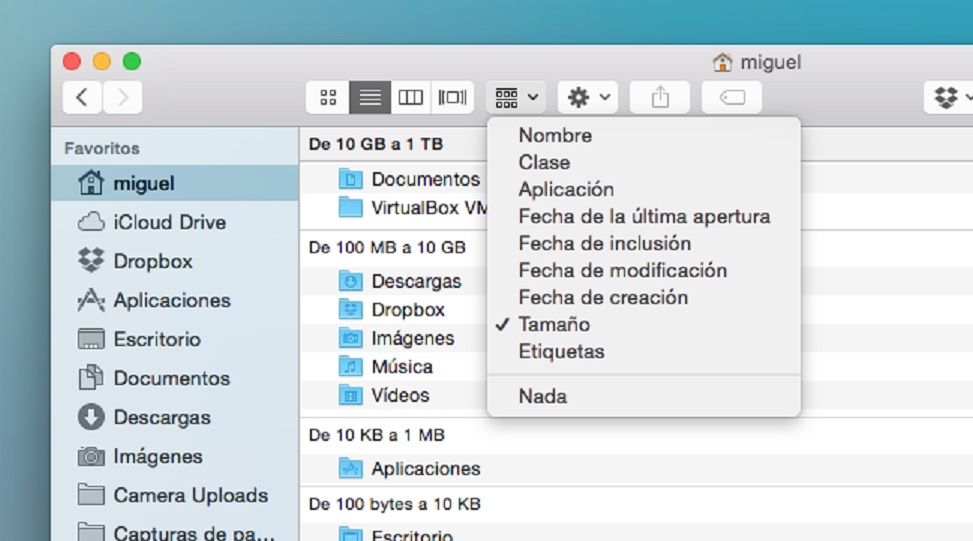Switch to Cover Flow view

tap(452, 97)
